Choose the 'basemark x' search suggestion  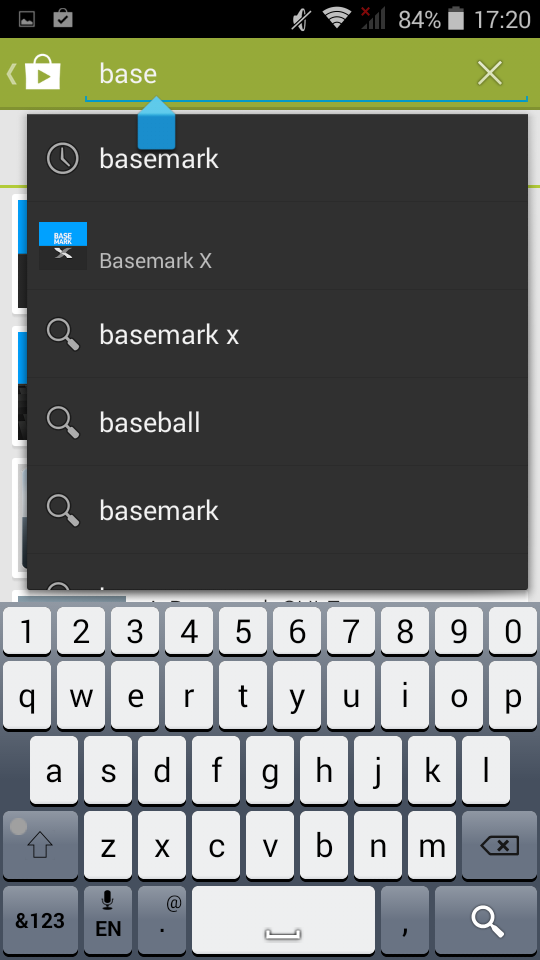(x=277, y=334)
